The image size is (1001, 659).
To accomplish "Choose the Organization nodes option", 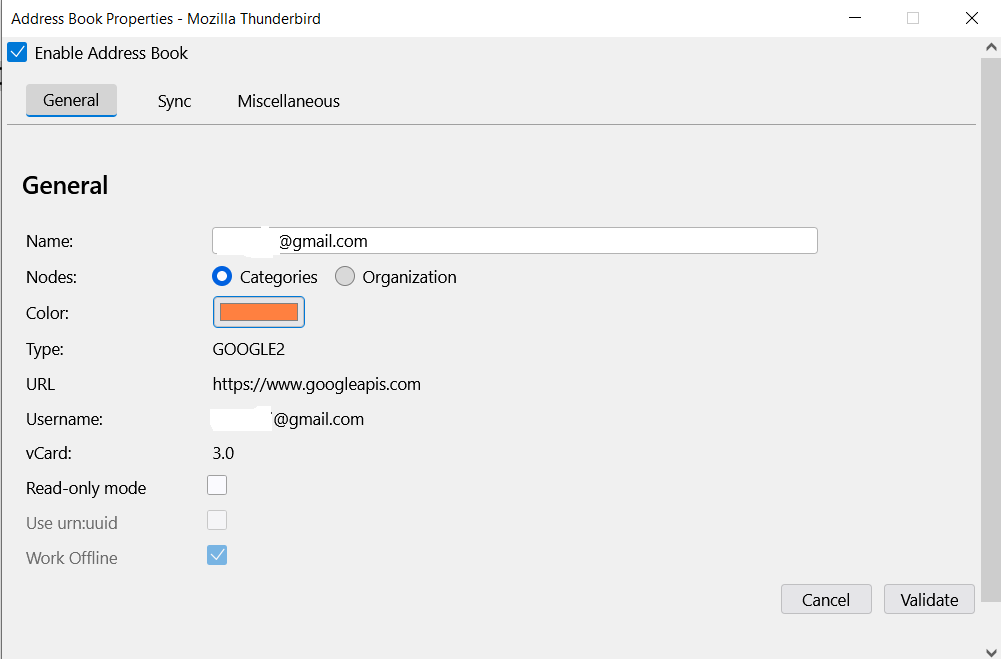I will [345, 276].
